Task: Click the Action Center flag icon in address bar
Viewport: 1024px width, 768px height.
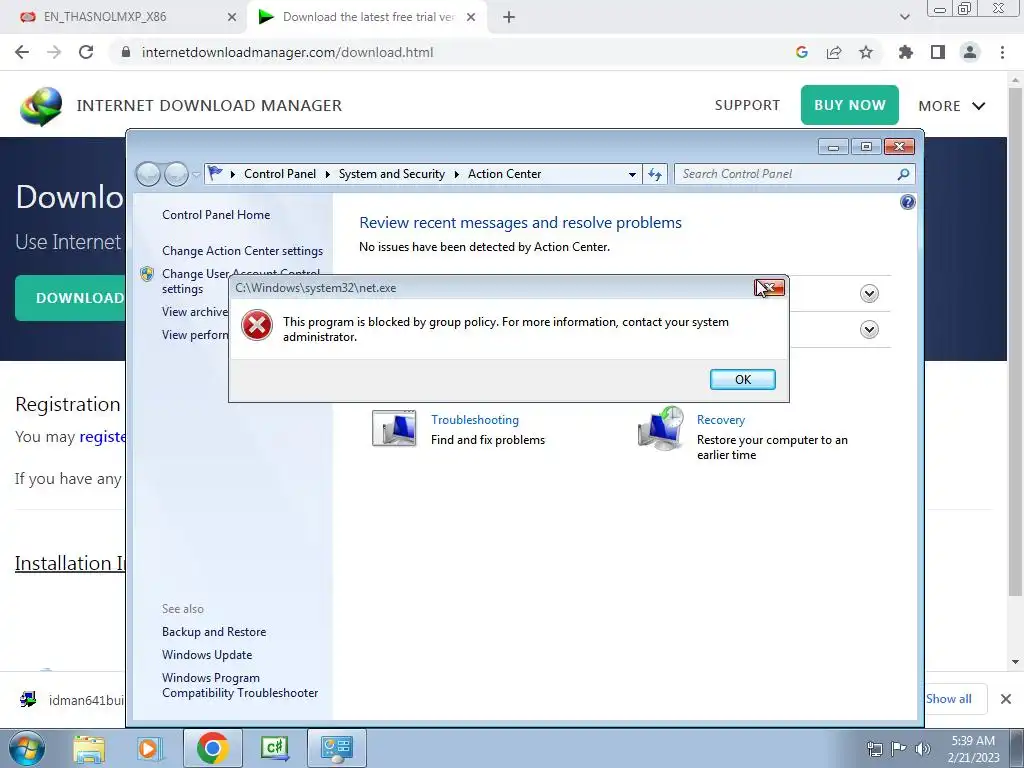Action: [x=215, y=173]
